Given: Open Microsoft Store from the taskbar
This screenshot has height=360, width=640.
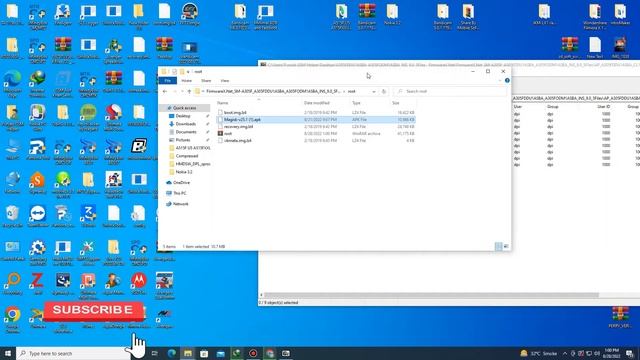Looking at the screenshot, I should tap(204, 353).
